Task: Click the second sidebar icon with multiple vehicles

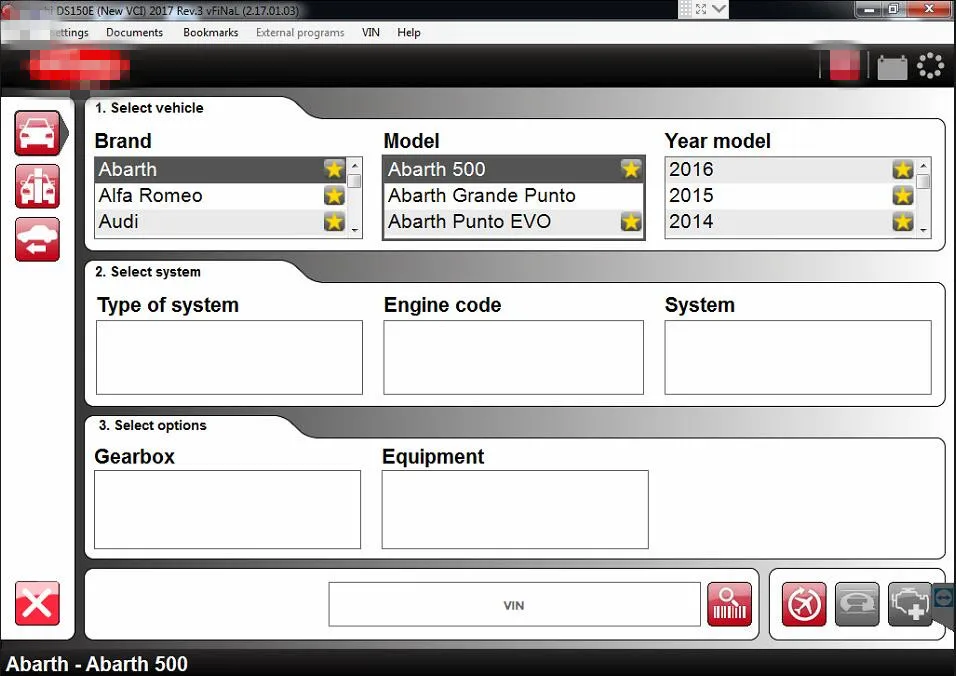Action: pos(37,186)
